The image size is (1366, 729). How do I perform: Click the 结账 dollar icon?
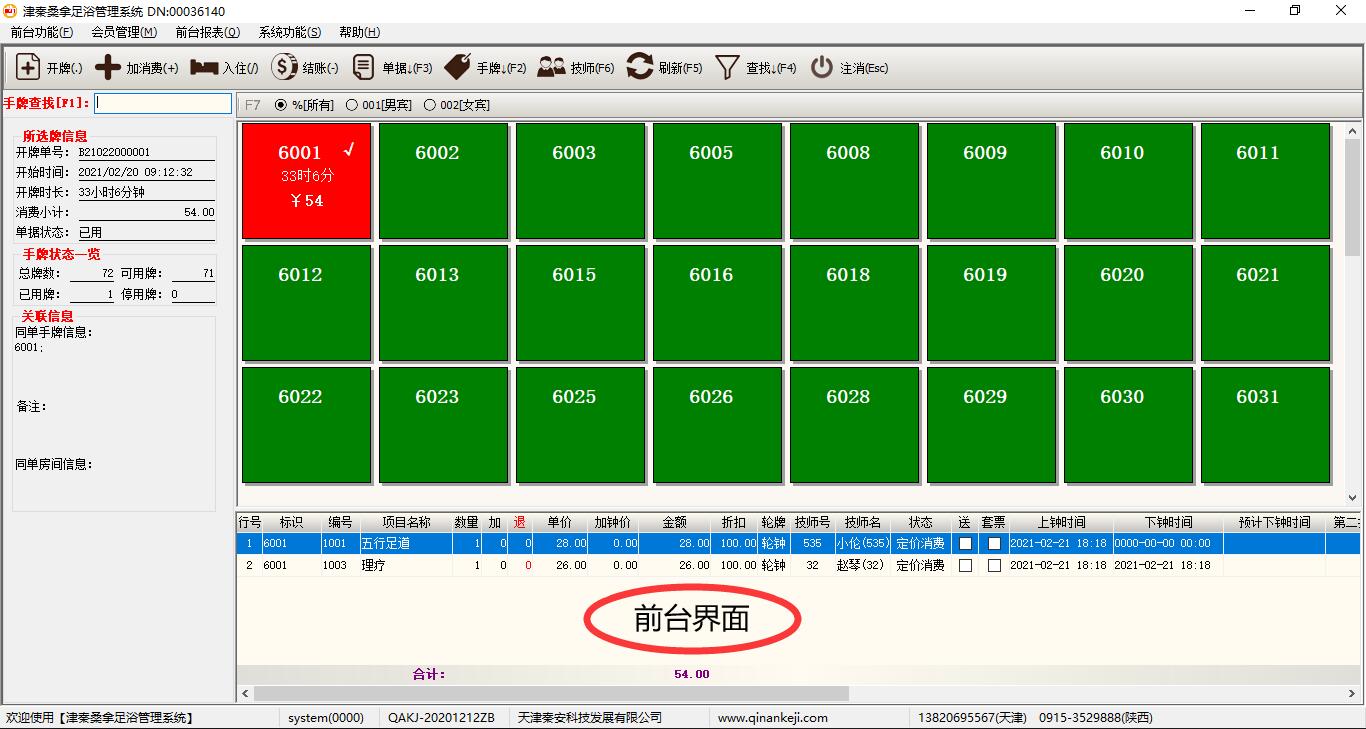click(285, 68)
